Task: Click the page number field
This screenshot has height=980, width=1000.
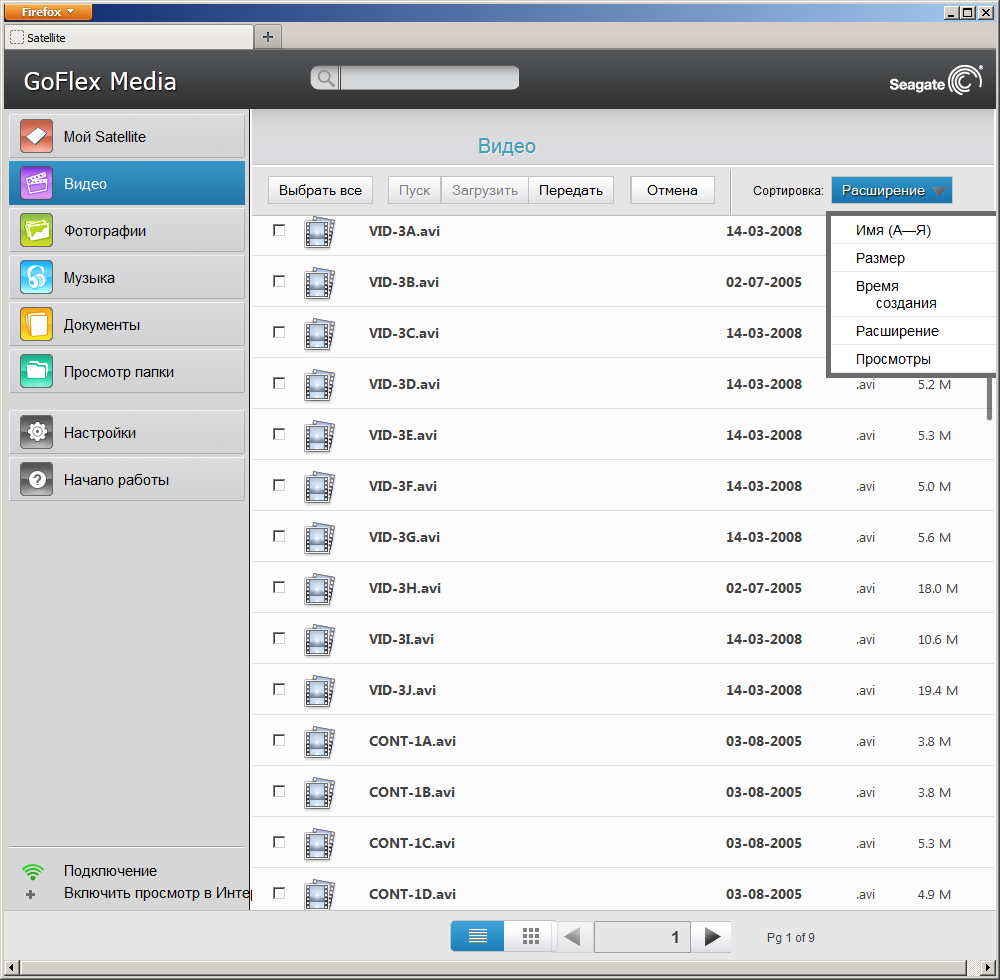Action: pyautogui.click(x=642, y=937)
